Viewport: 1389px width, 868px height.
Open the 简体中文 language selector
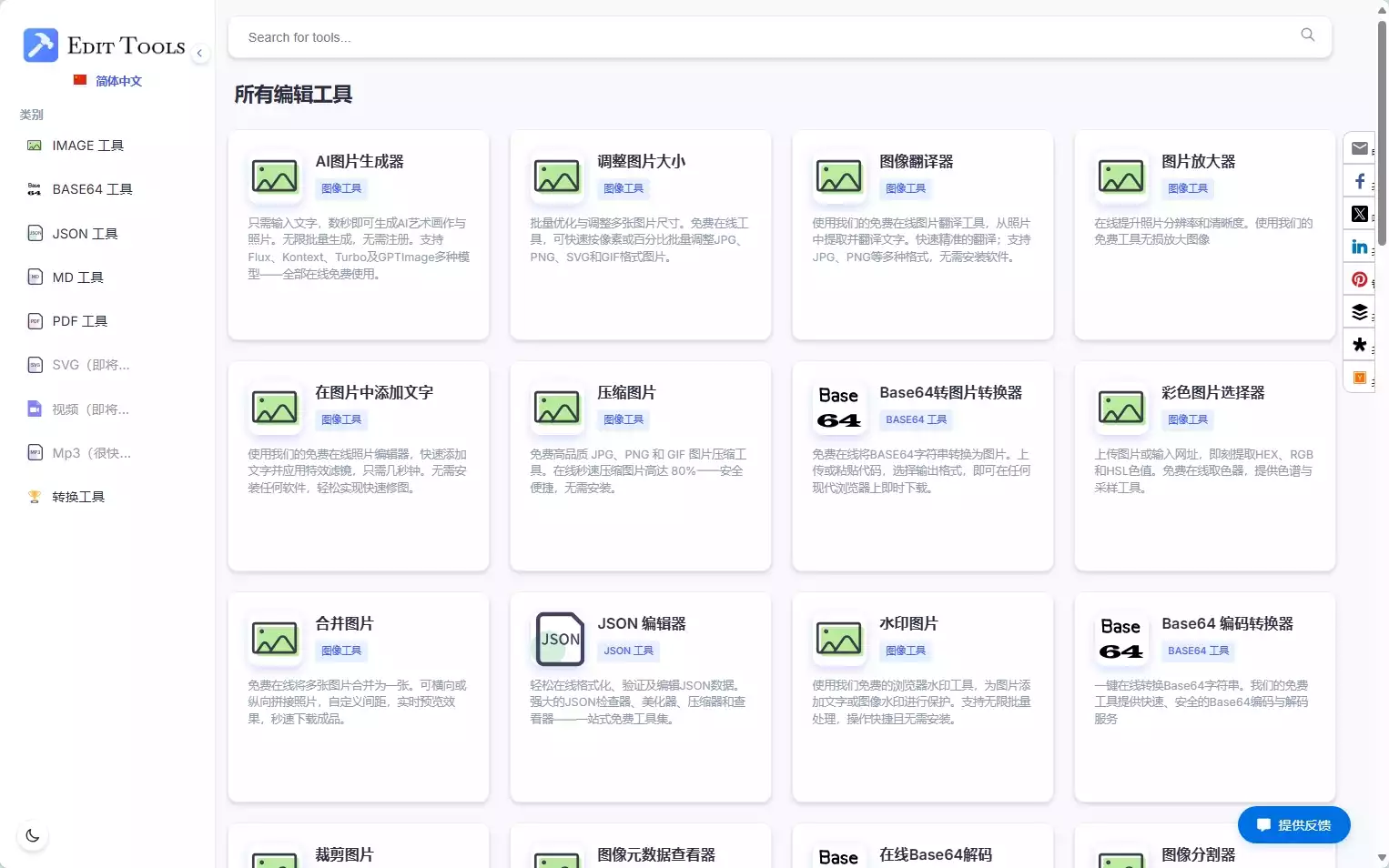pyautogui.click(x=107, y=81)
